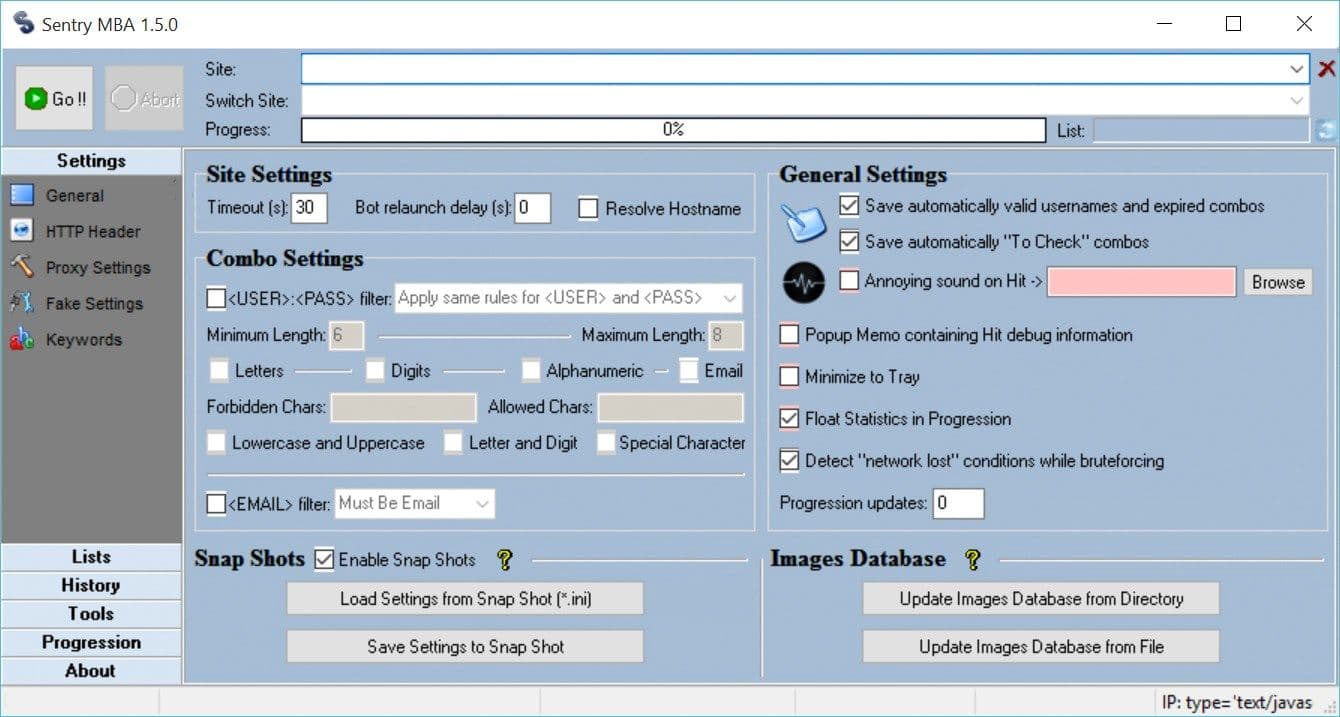Click the Timeout seconds input field
The image size is (1340, 717).
[x=308, y=208]
